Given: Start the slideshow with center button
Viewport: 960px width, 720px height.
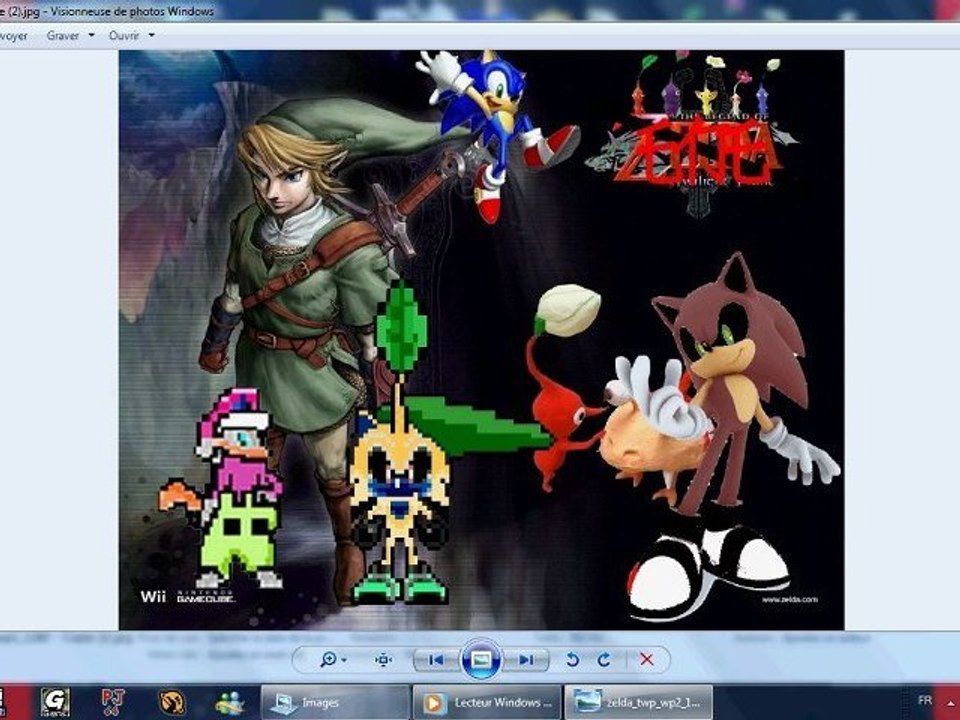Looking at the screenshot, I should [481, 659].
